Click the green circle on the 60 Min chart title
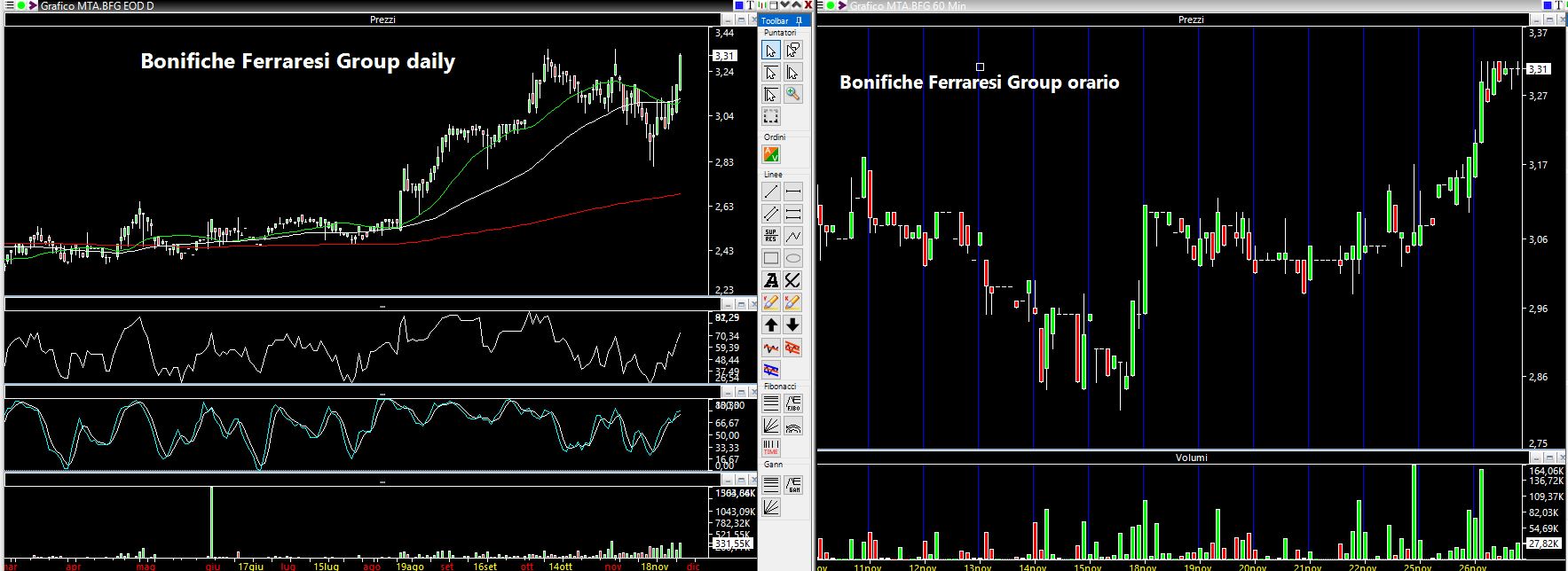1568x571 pixels. [829, 5]
